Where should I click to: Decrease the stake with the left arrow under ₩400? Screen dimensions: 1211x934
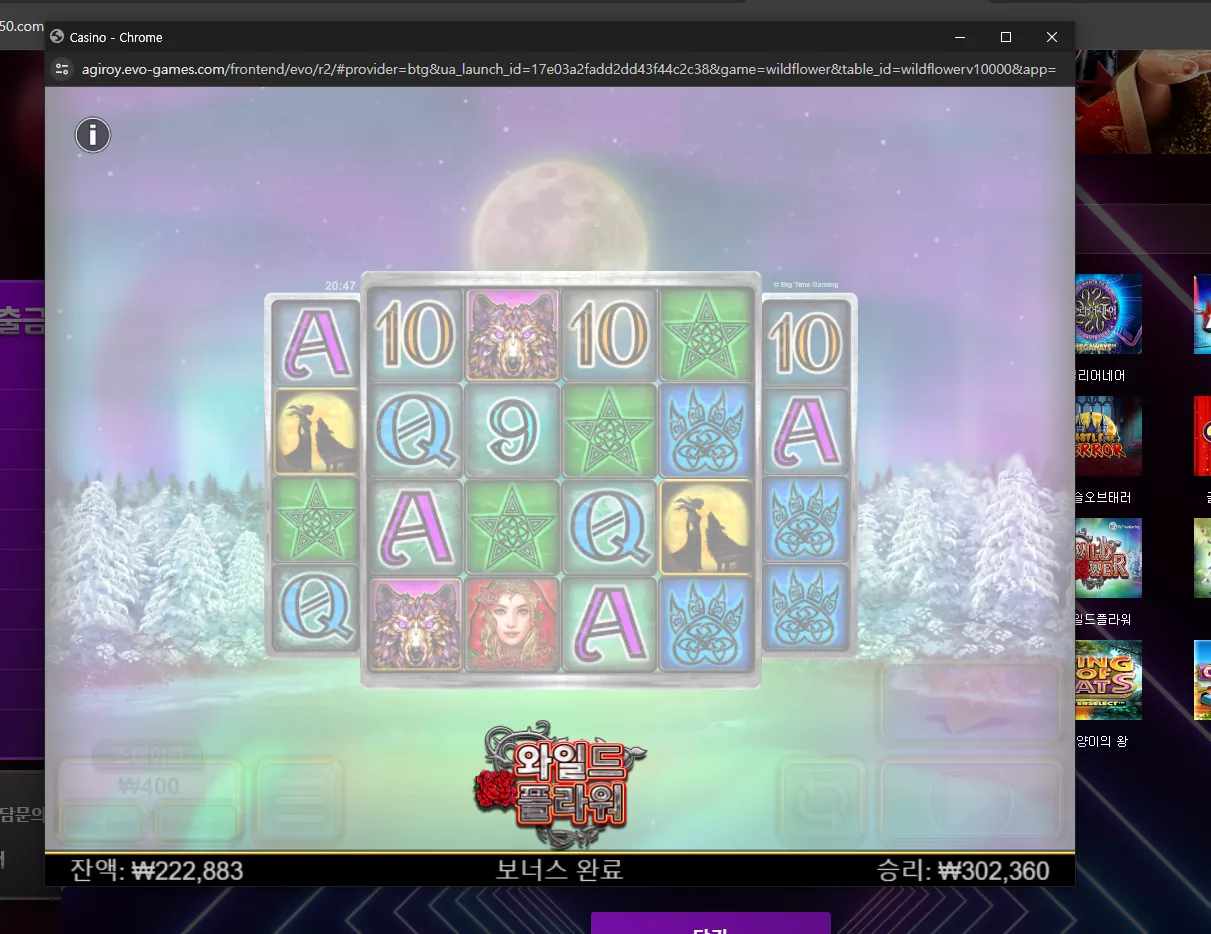point(102,823)
